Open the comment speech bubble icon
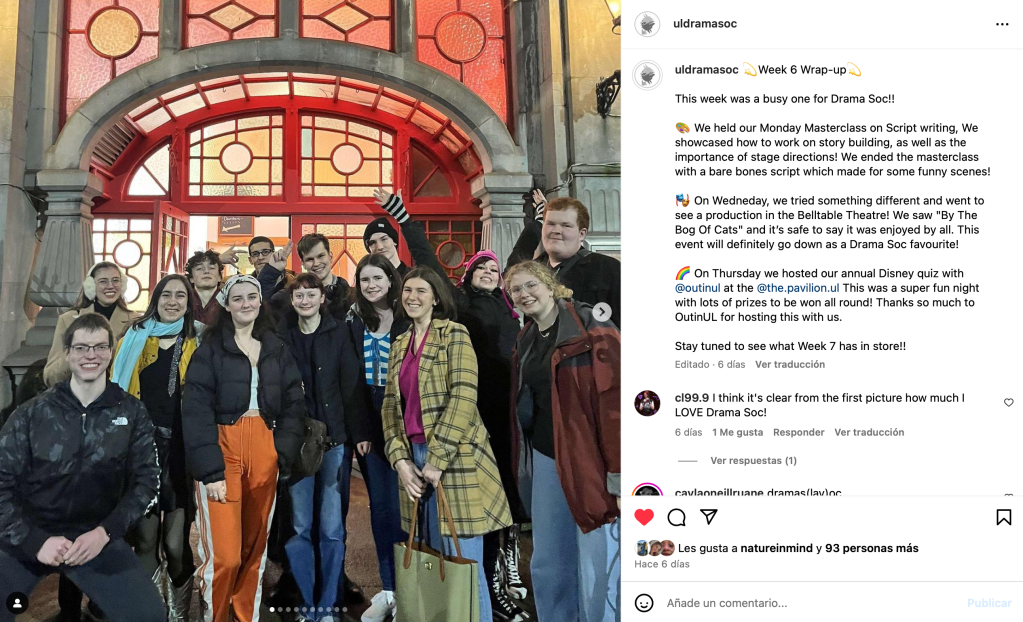The image size is (1023, 622). (677, 517)
